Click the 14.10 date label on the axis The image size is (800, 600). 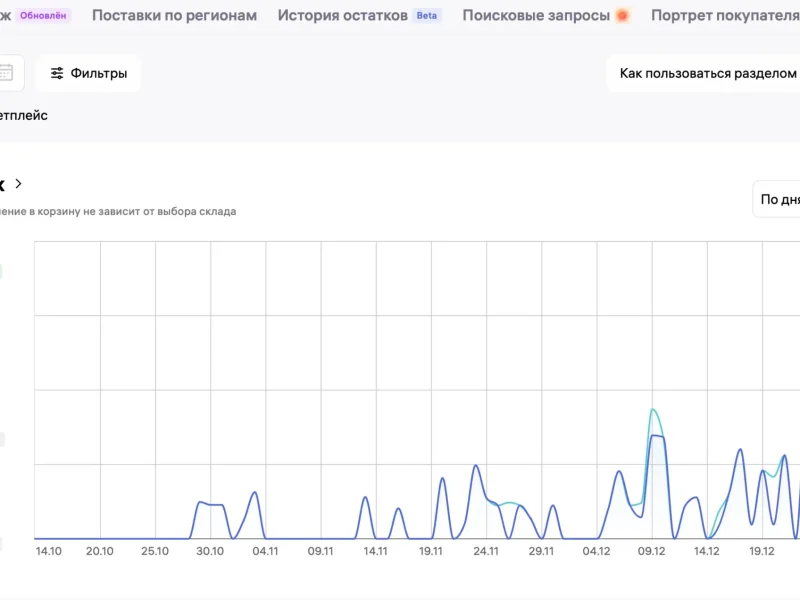(x=48, y=550)
